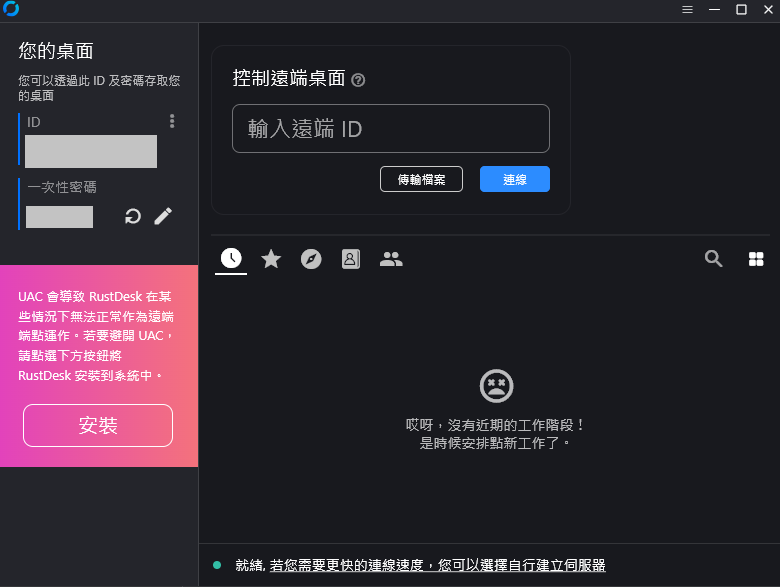Click the search magnifier icon
The width and height of the screenshot is (780, 587).
click(x=713, y=259)
